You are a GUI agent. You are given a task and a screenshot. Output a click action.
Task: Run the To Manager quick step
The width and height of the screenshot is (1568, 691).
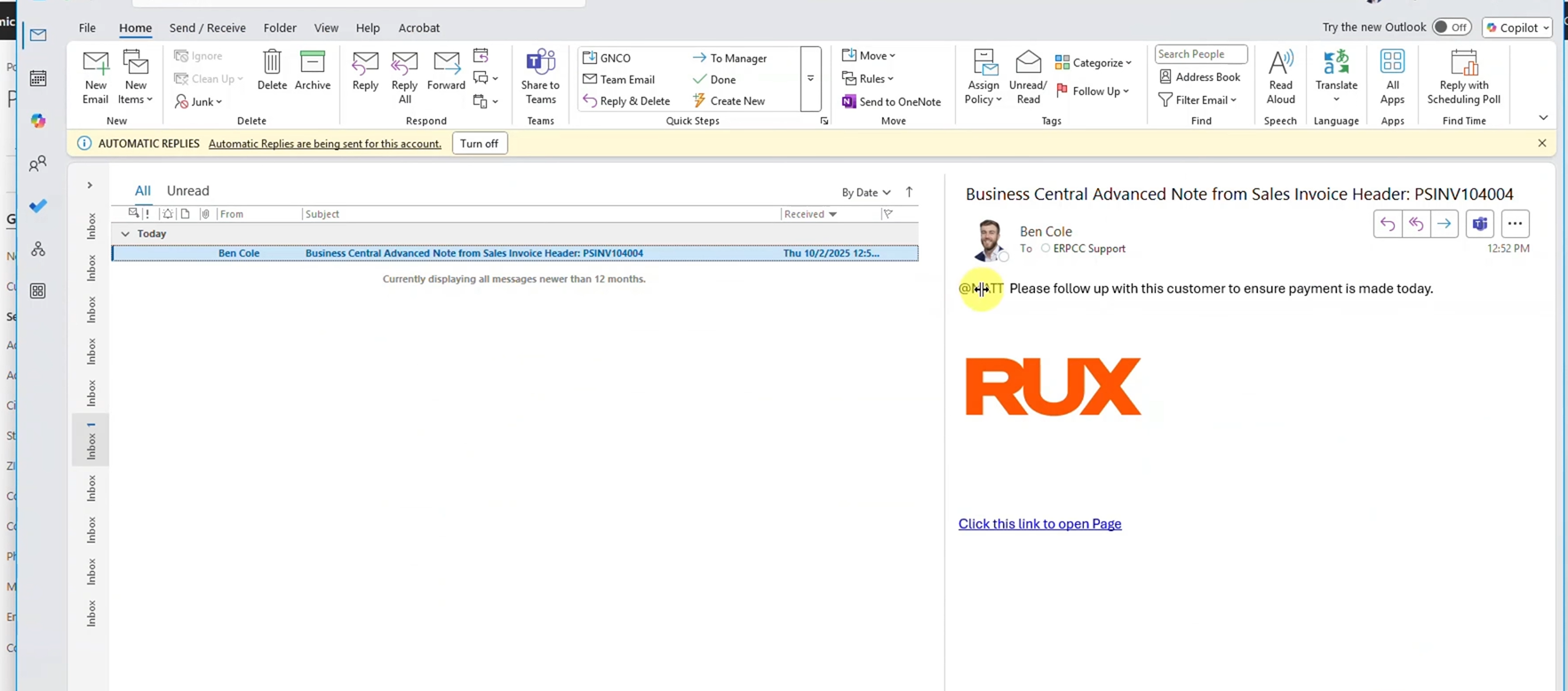(730, 58)
